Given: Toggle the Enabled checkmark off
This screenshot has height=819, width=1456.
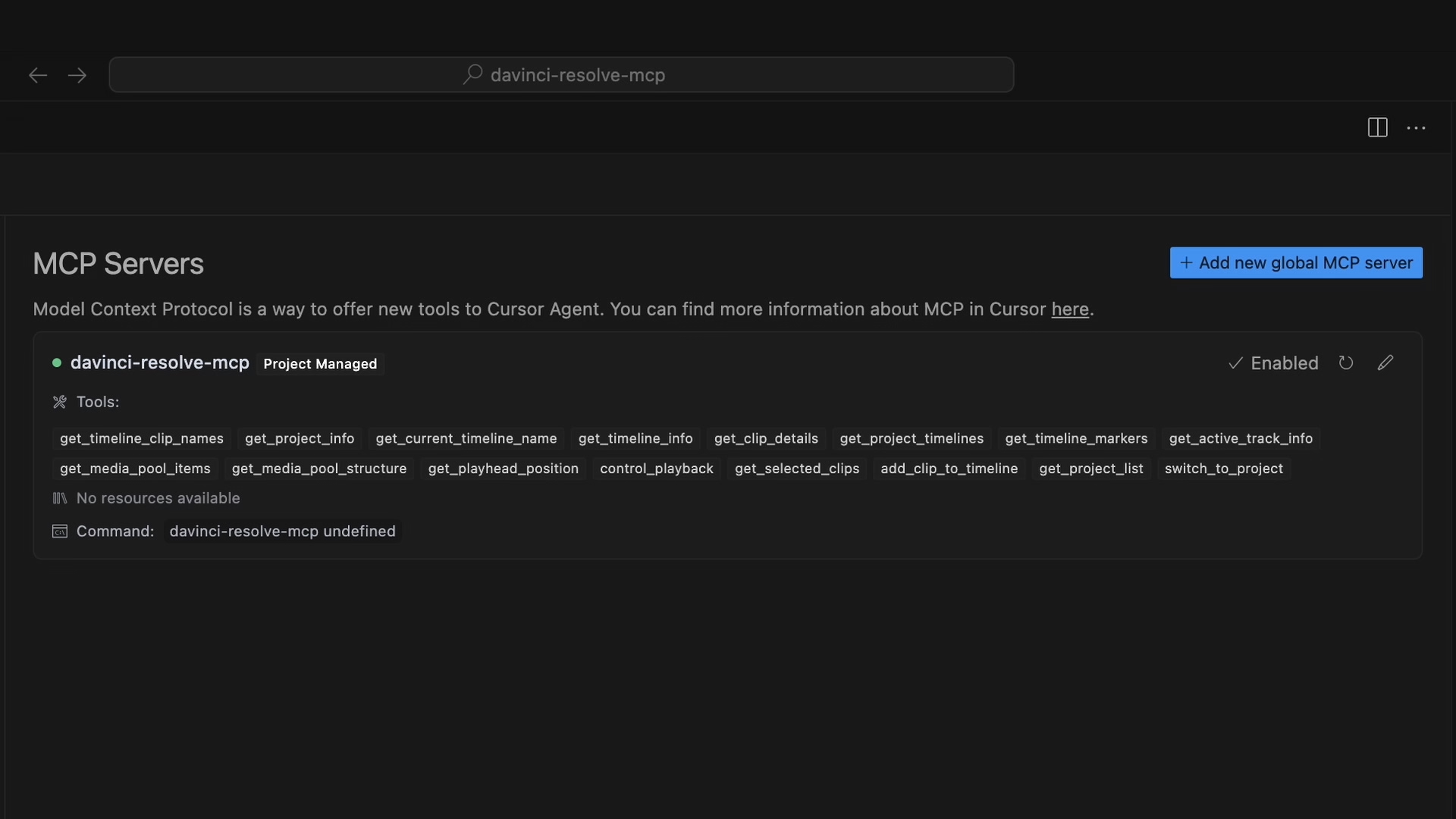Looking at the screenshot, I should point(1234,362).
